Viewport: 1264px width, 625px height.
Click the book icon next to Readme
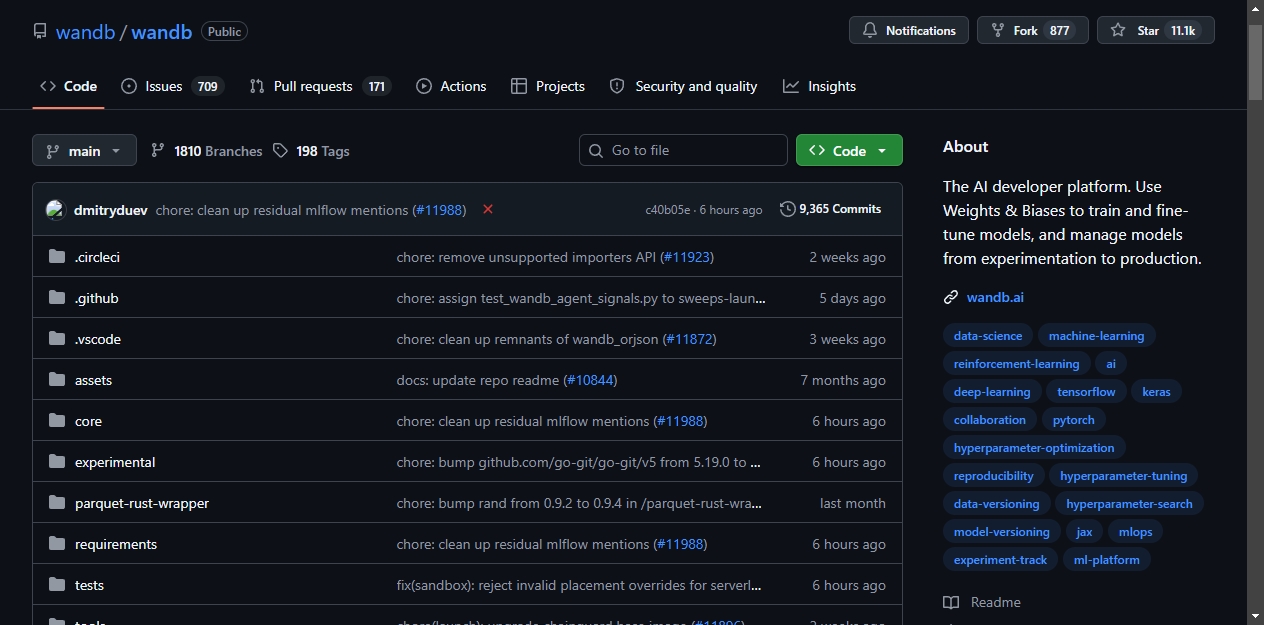point(951,602)
